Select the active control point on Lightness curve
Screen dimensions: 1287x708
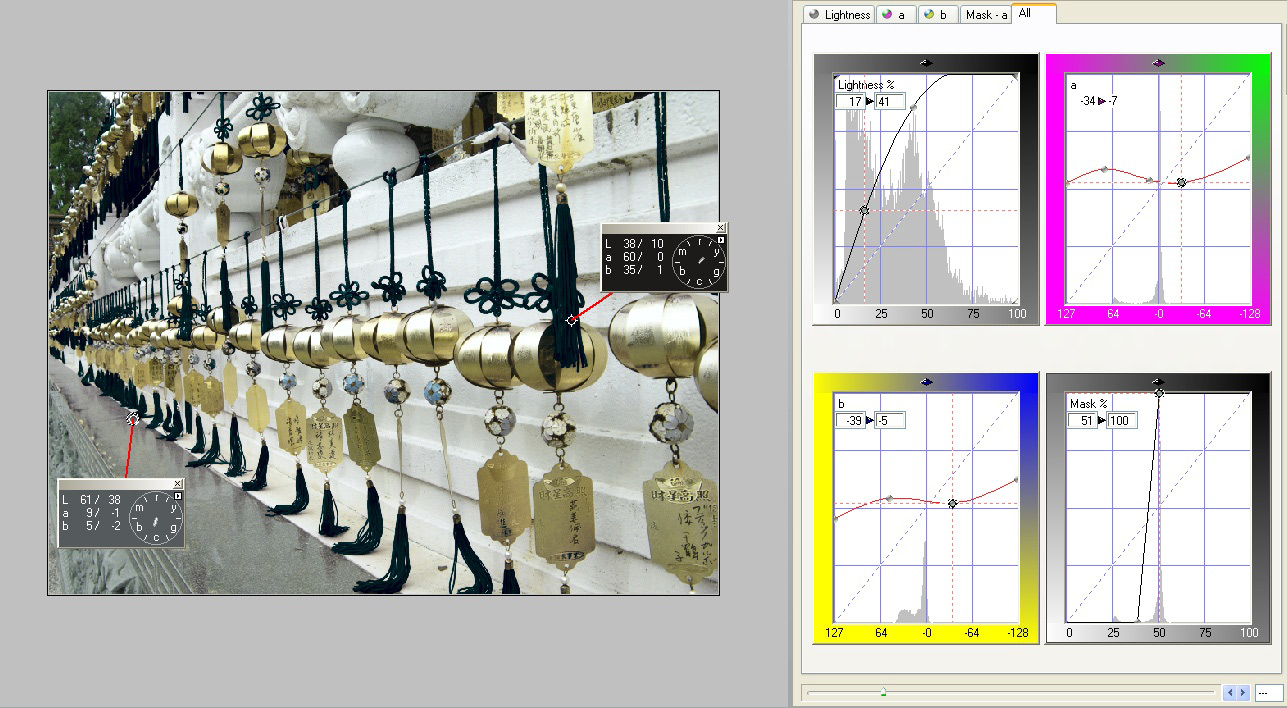click(864, 210)
